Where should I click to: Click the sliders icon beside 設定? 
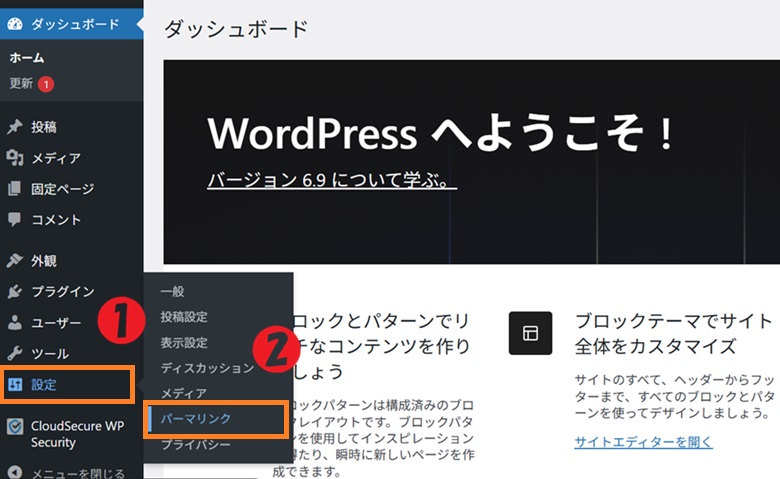tap(15, 384)
